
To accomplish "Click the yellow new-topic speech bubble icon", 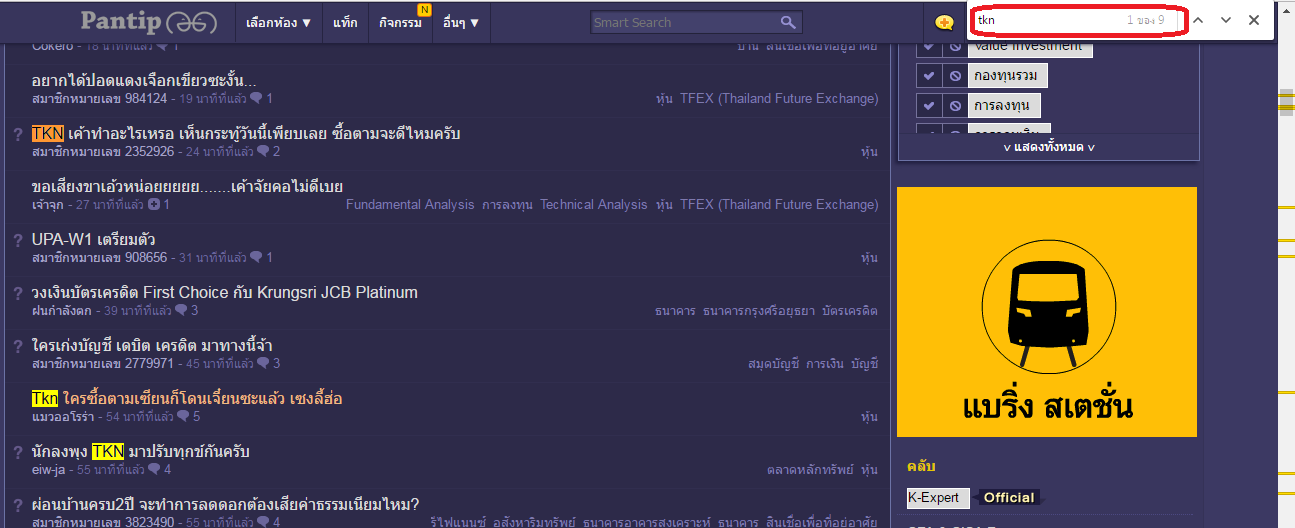I will pos(943,22).
